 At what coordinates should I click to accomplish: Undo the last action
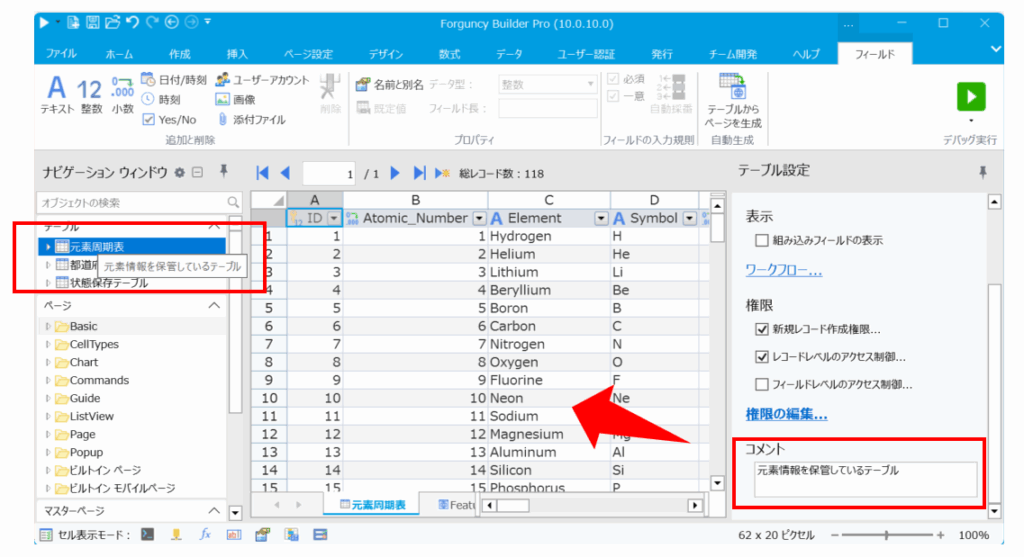(x=133, y=23)
